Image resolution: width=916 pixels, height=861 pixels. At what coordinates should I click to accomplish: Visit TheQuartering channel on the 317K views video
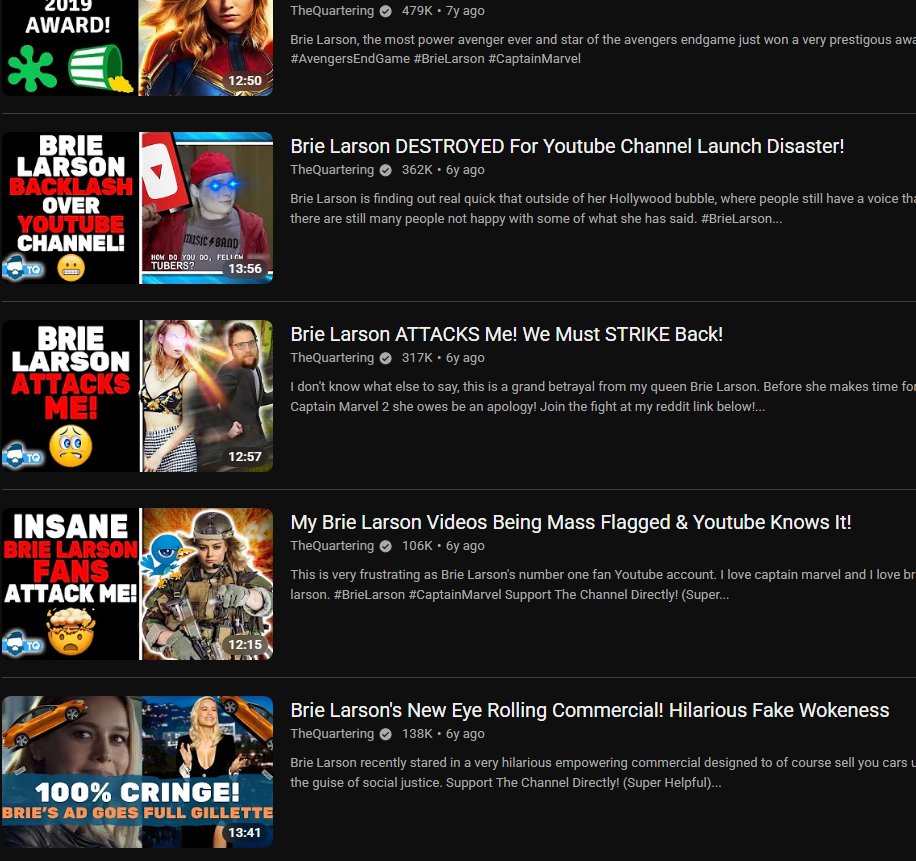(x=332, y=358)
